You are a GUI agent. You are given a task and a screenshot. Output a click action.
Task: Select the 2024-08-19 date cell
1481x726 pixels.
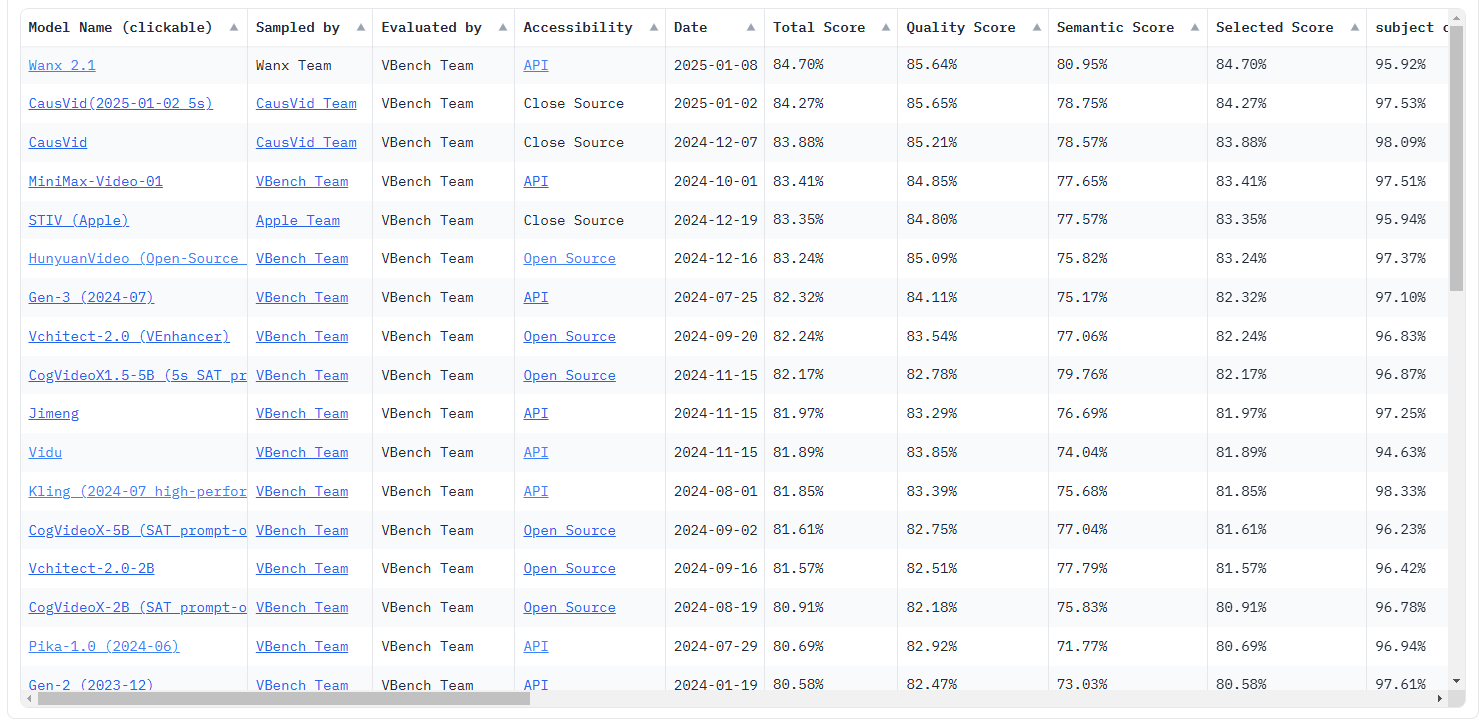tap(715, 607)
